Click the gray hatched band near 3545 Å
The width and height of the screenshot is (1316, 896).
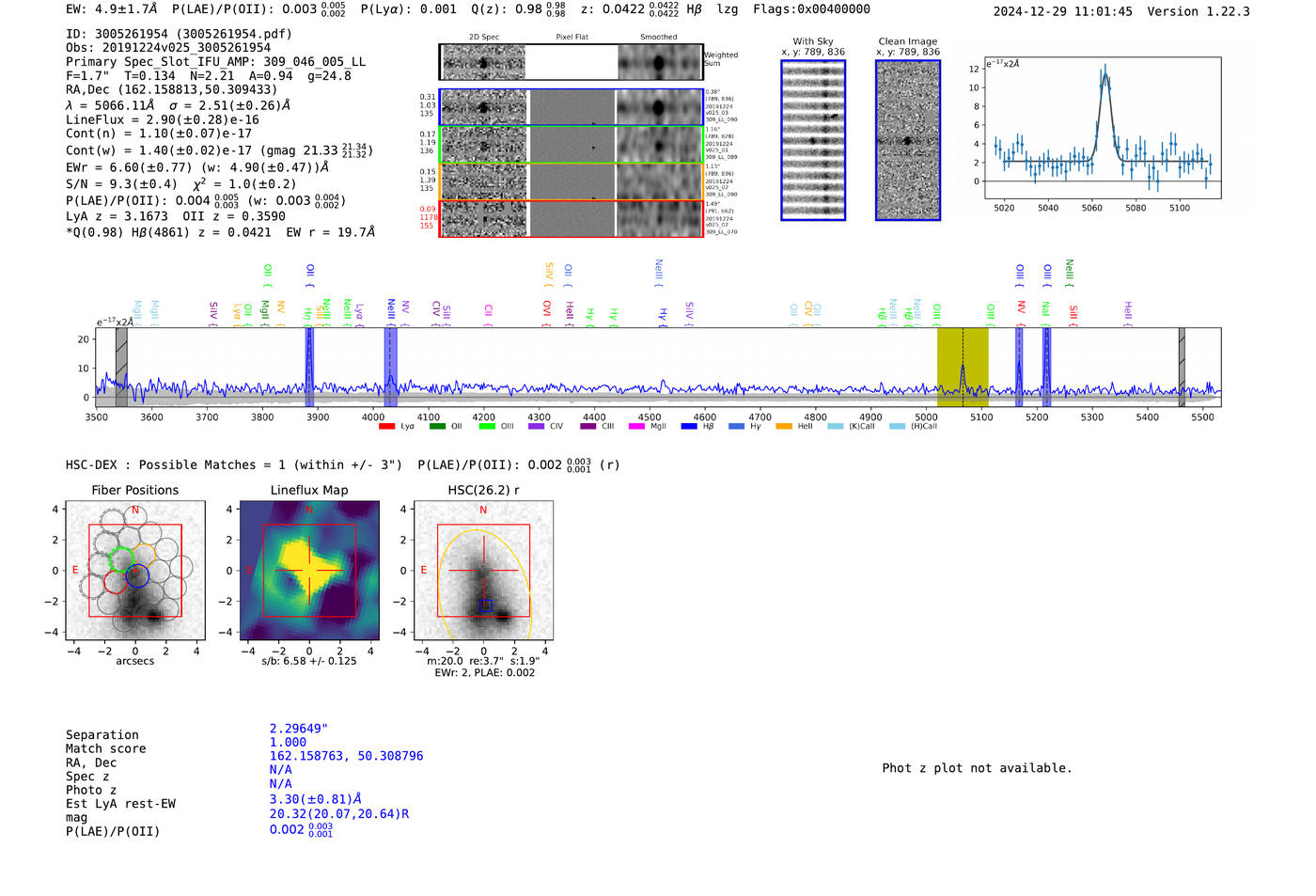coord(121,367)
